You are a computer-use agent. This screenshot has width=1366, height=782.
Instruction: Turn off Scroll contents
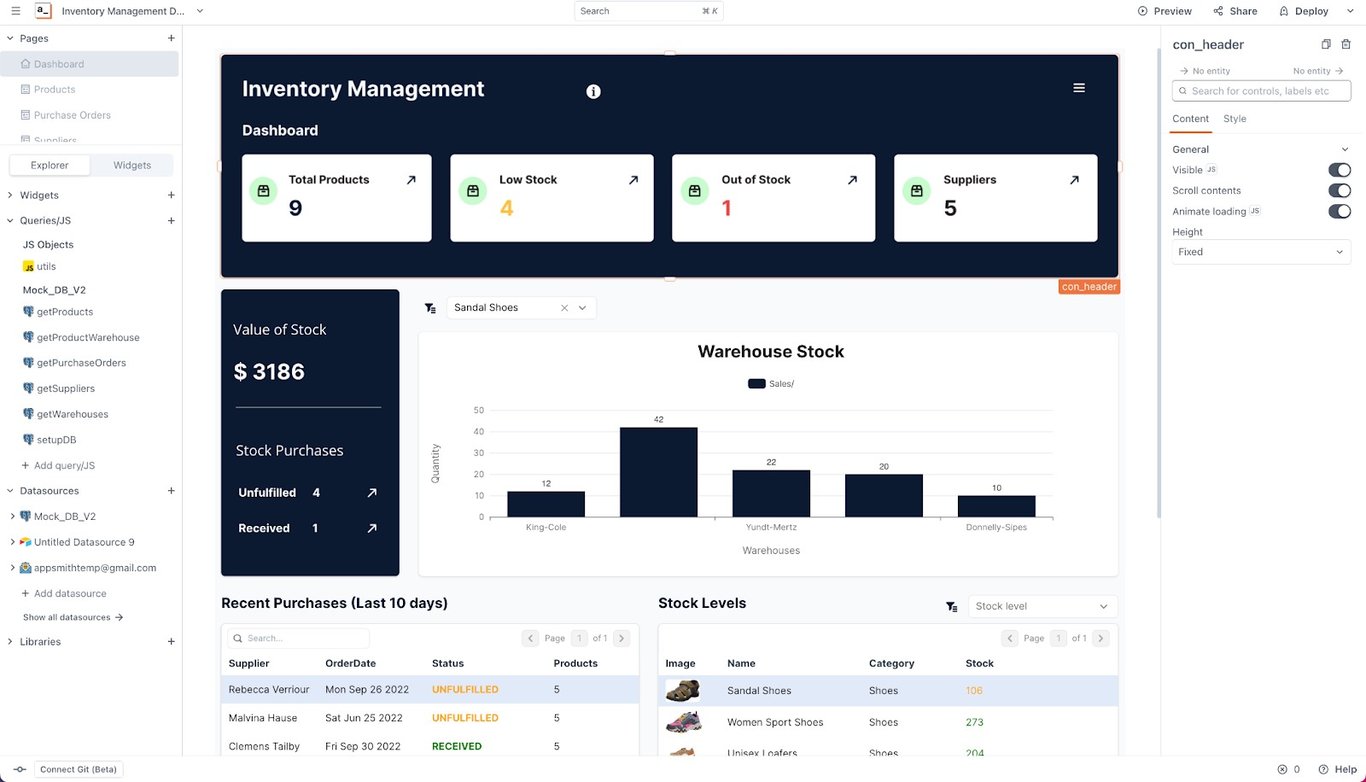(x=1339, y=190)
